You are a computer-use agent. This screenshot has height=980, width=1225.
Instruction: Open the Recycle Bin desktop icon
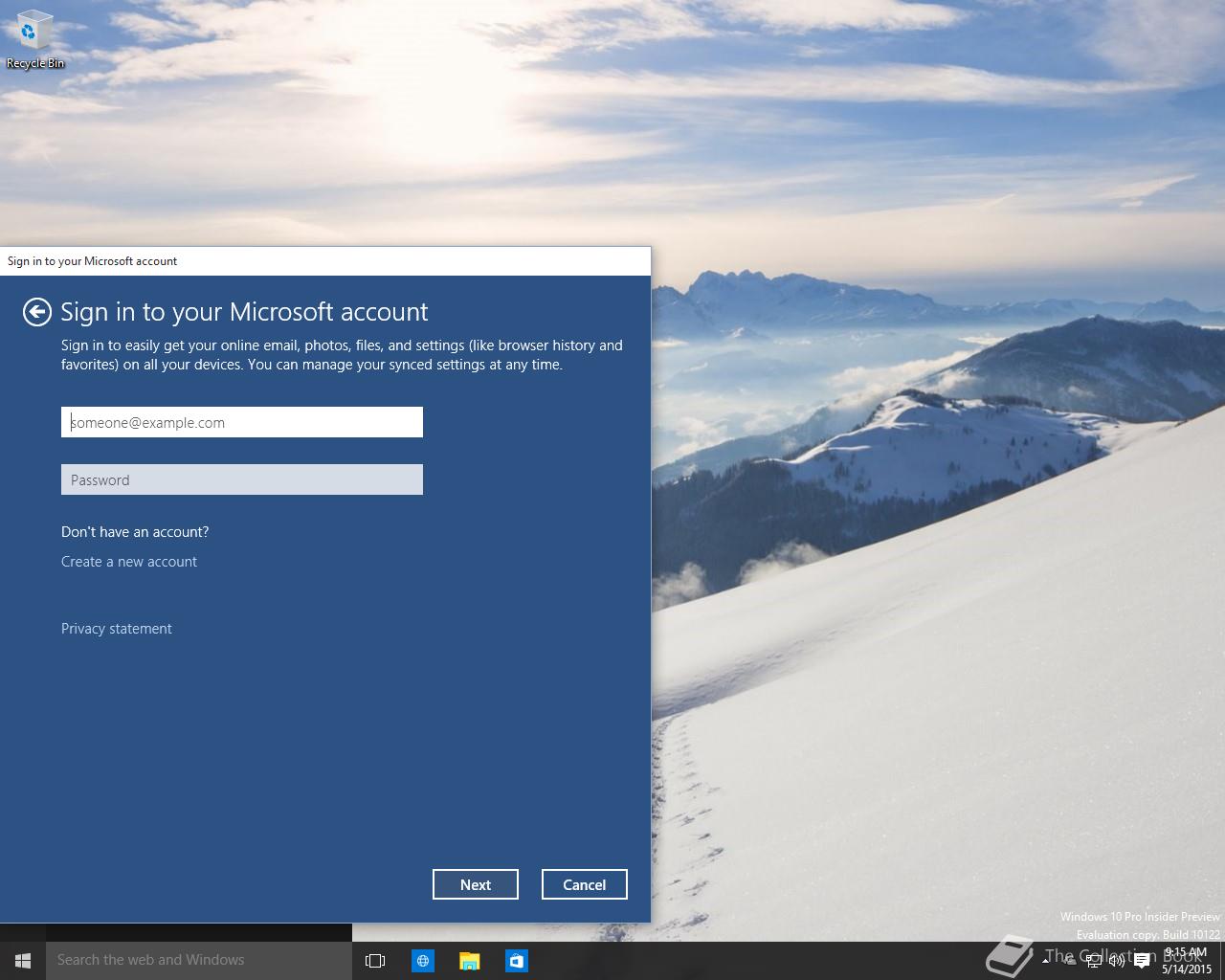[x=35, y=40]
